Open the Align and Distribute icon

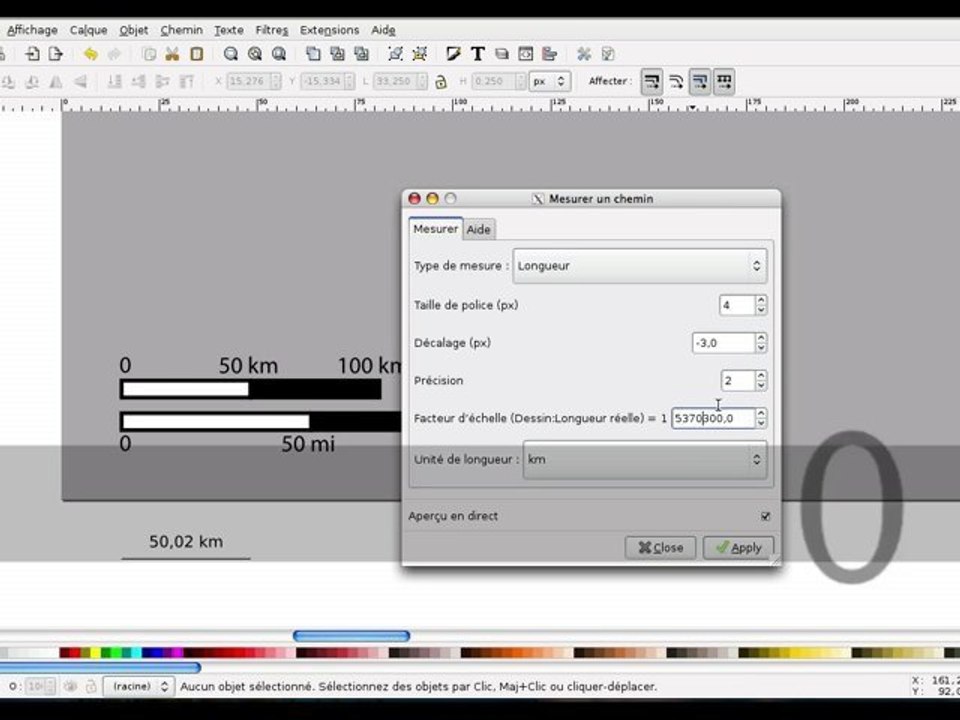click(x=549, y=54)
